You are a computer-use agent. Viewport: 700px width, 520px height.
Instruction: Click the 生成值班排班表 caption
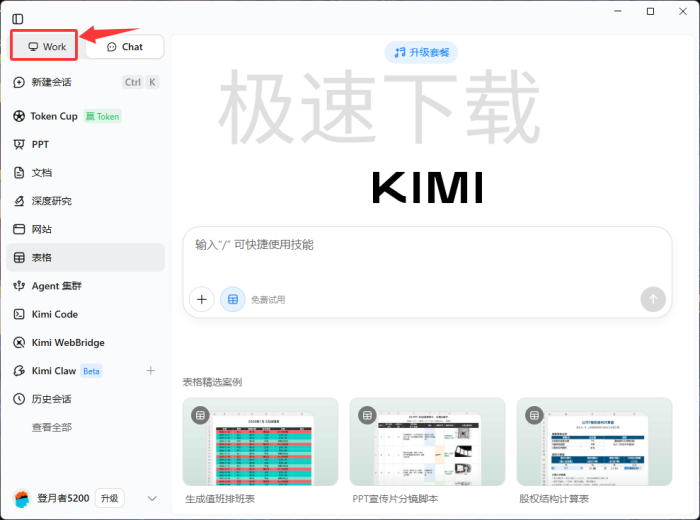(x=220, y=499)
